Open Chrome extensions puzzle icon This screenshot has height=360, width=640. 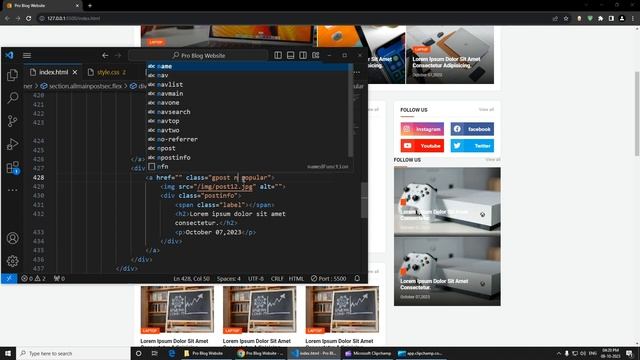point(600,18)
